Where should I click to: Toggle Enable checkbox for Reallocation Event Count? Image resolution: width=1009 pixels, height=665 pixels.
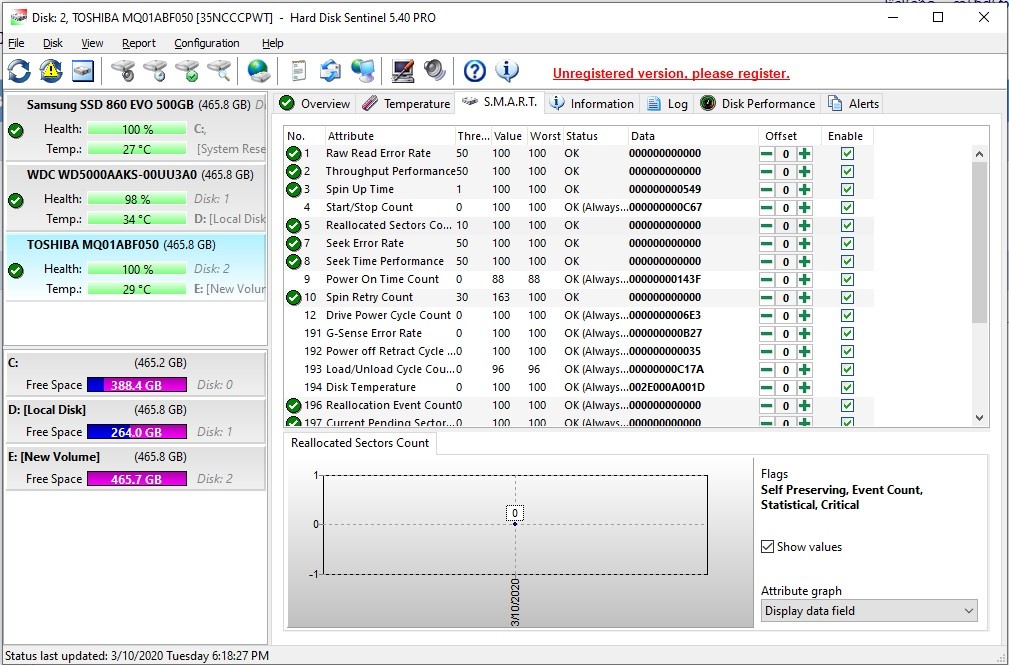(847, 406)
